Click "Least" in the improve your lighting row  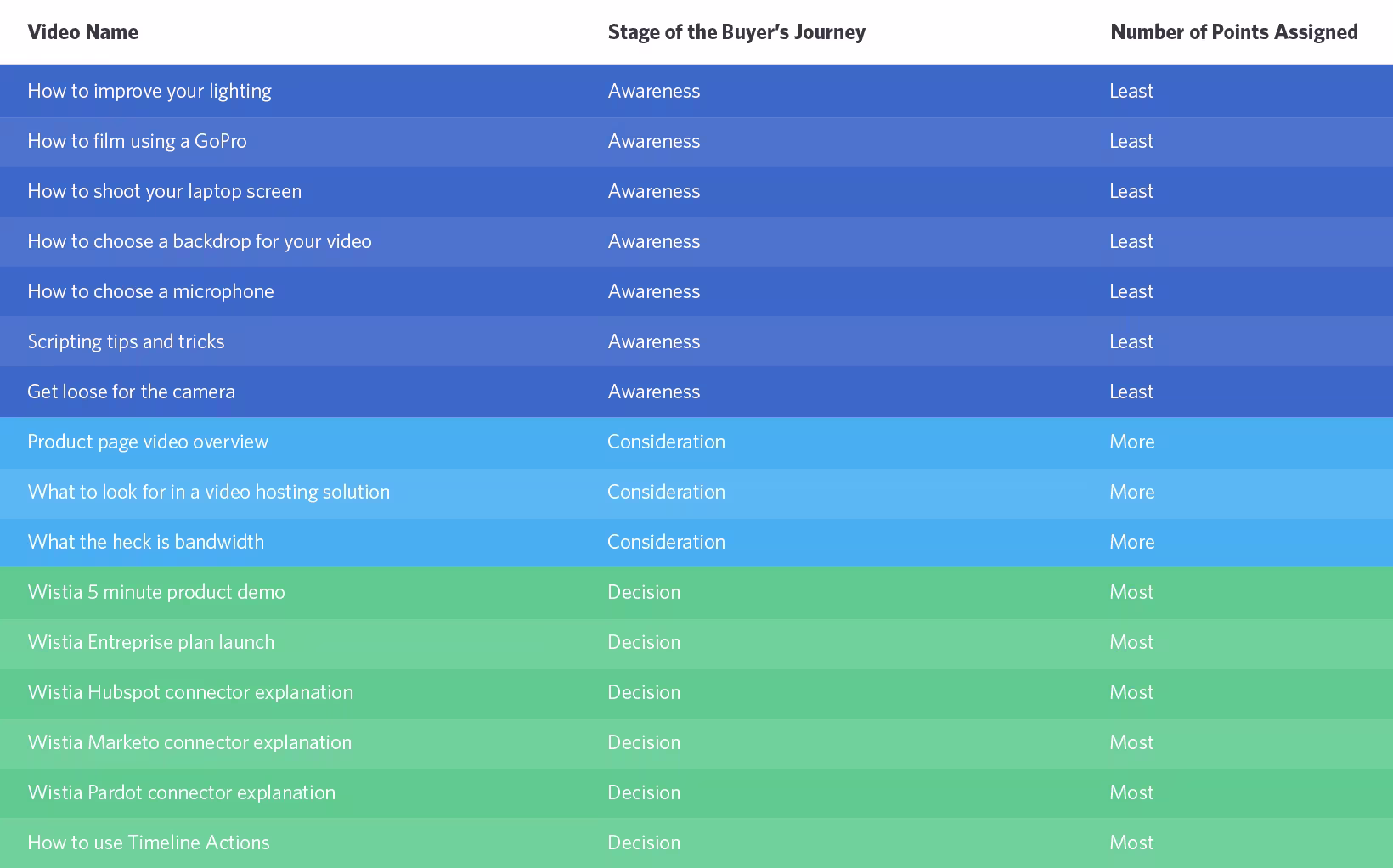(1131, 91)
